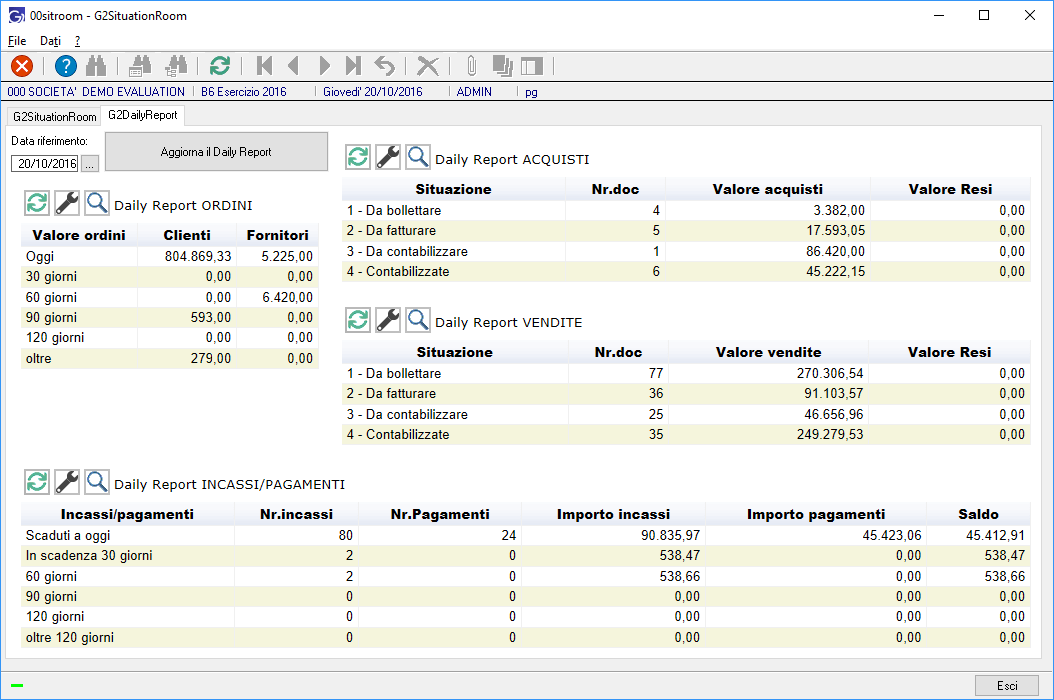The width and height of the screenshot is (1054, 700).
Task: Select the Oggi row in the orders table
Action: 170,256
